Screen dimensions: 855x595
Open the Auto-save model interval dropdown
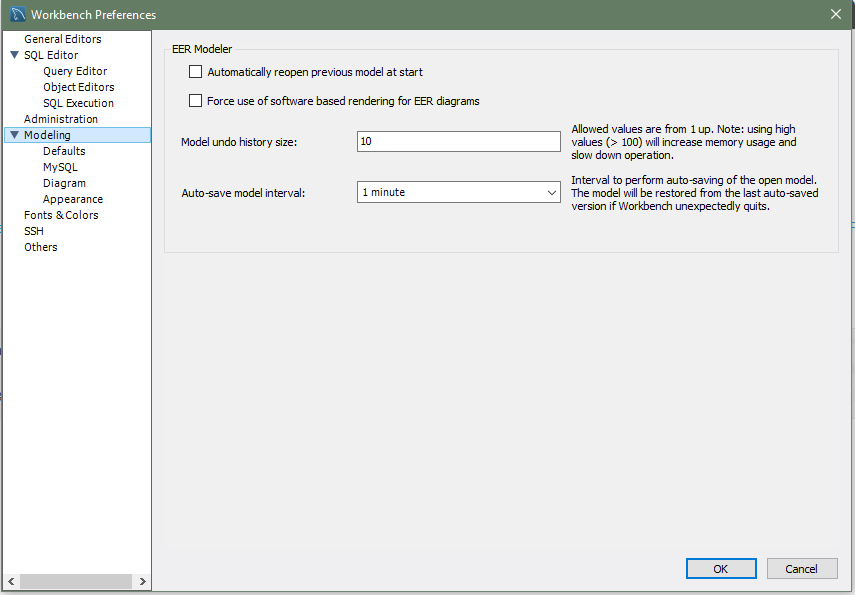point(458,192)
